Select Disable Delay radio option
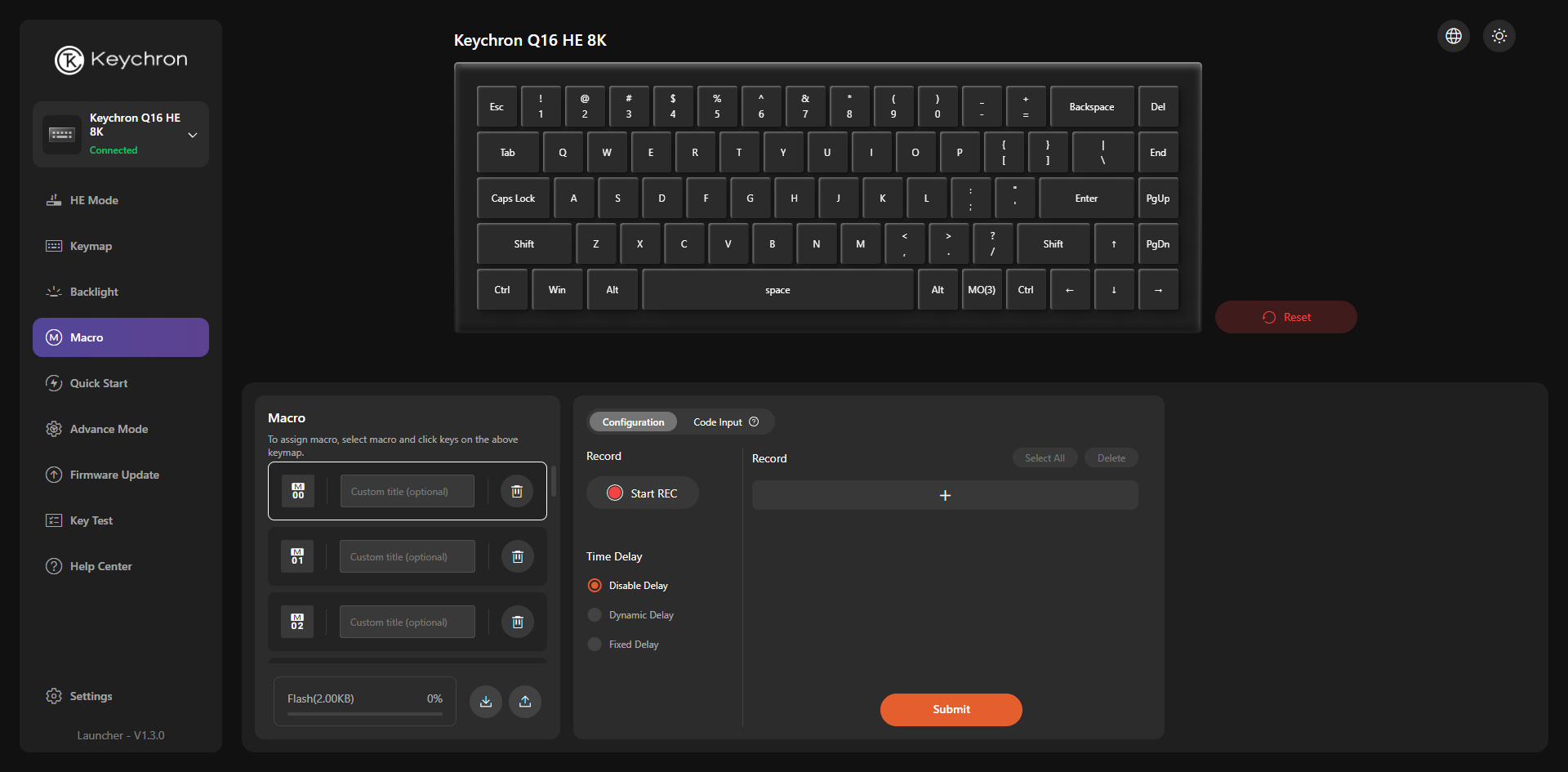This screenshot has width=1568, height=772. [x=595, y=586]
